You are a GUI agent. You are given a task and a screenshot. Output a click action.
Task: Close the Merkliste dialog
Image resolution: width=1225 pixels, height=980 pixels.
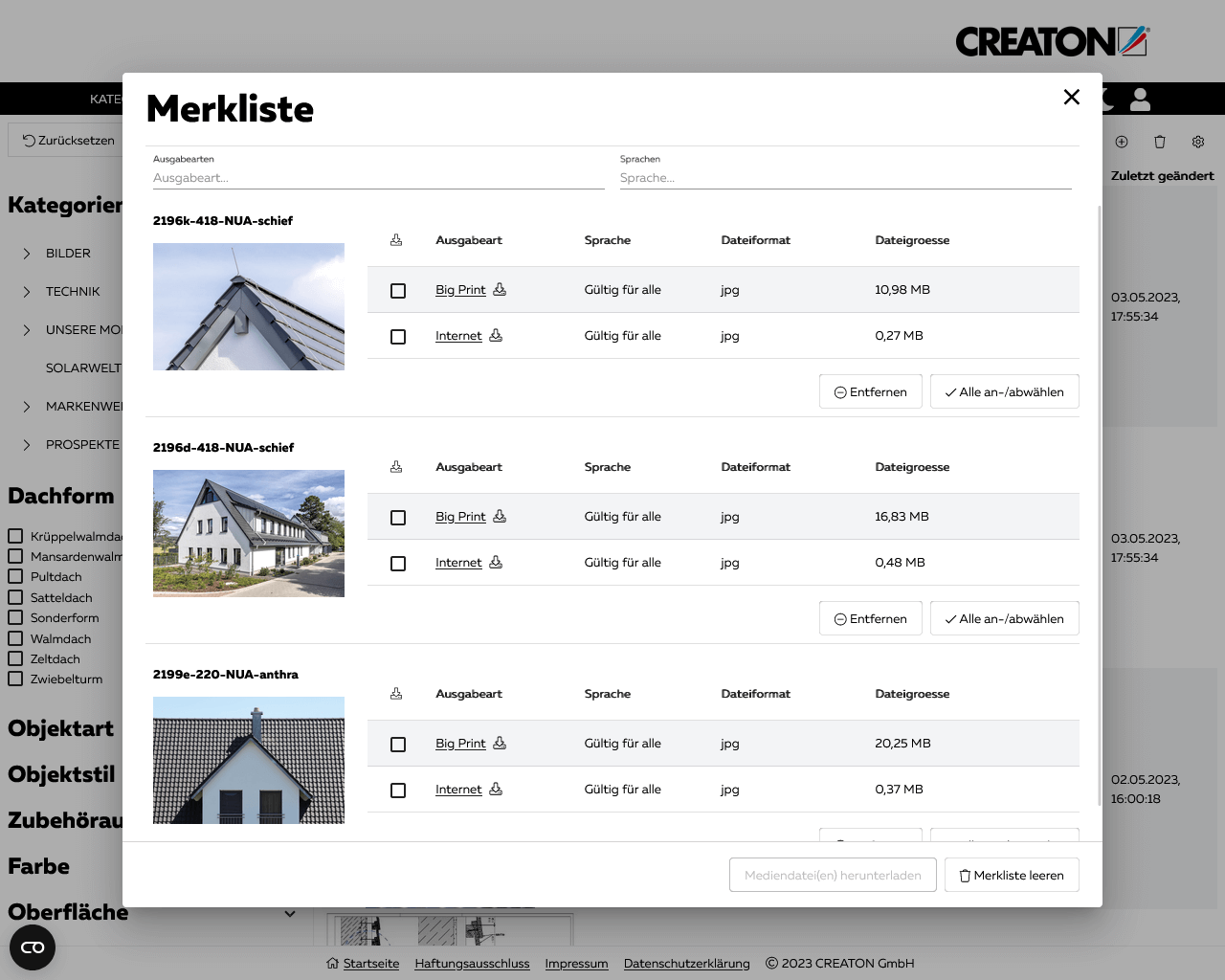point(1072,97)
